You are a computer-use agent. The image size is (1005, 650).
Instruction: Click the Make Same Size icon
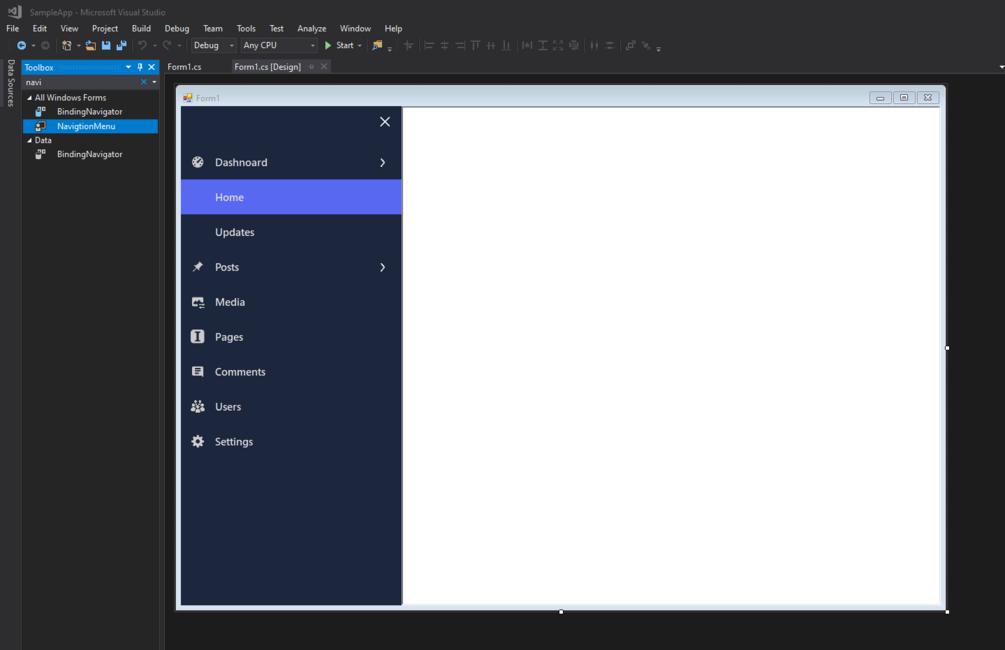(558, 46)
